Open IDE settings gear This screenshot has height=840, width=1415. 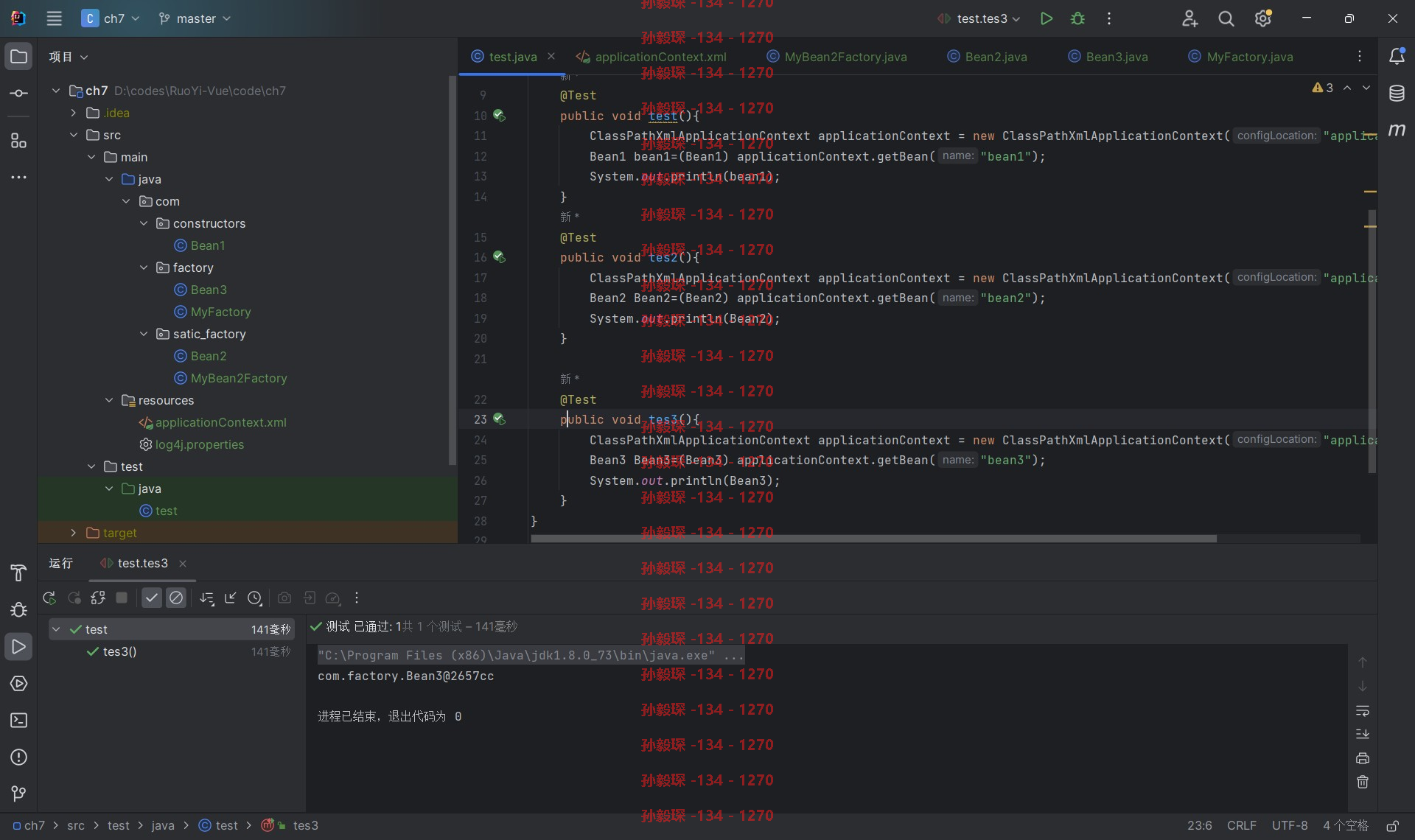(x=1262, y=18)
